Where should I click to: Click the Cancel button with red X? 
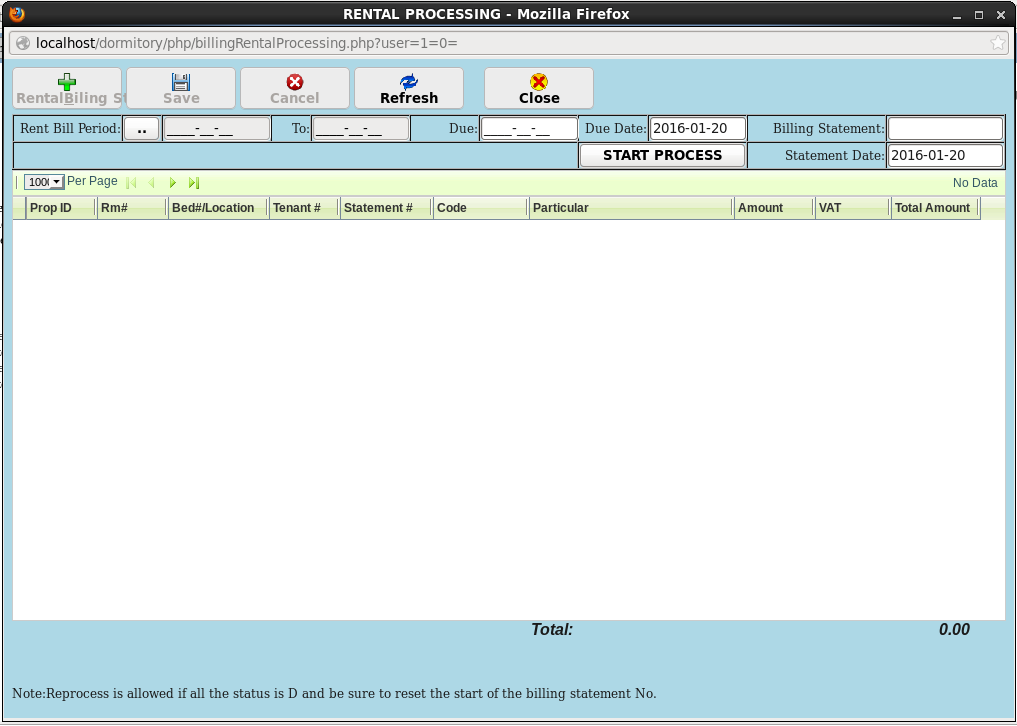click(x=295, y=88)
